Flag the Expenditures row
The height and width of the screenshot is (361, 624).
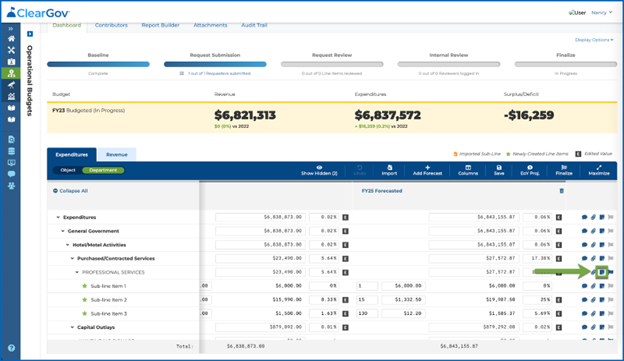click(x=610, y=217)
